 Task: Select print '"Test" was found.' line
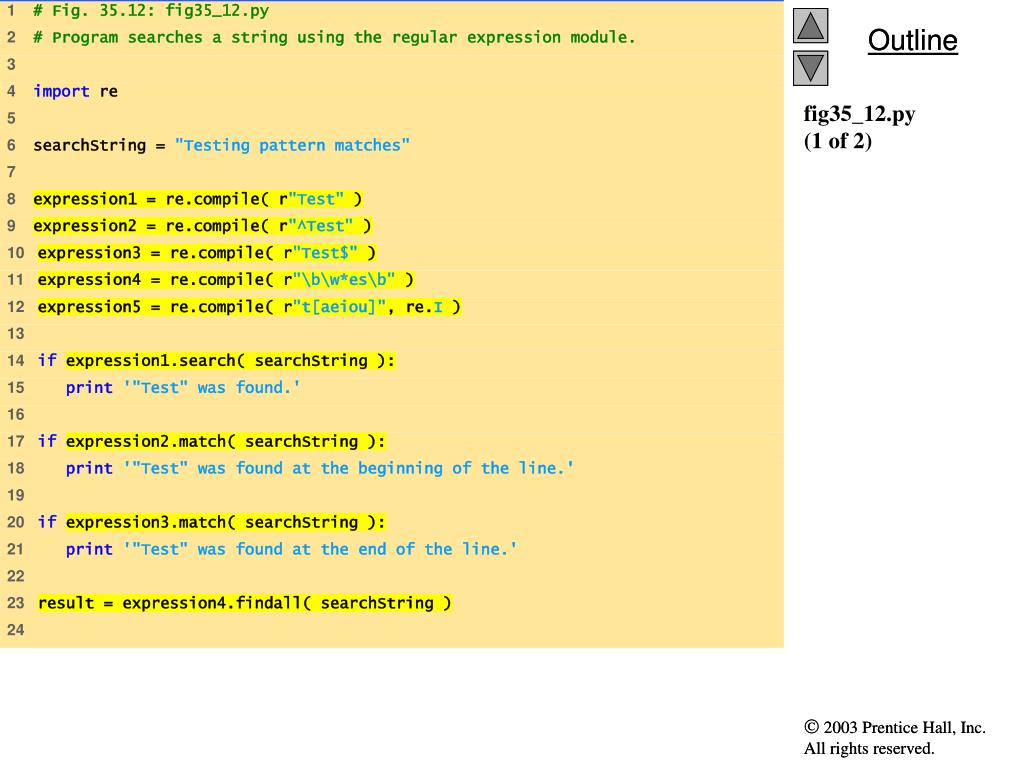click(183, 387)
